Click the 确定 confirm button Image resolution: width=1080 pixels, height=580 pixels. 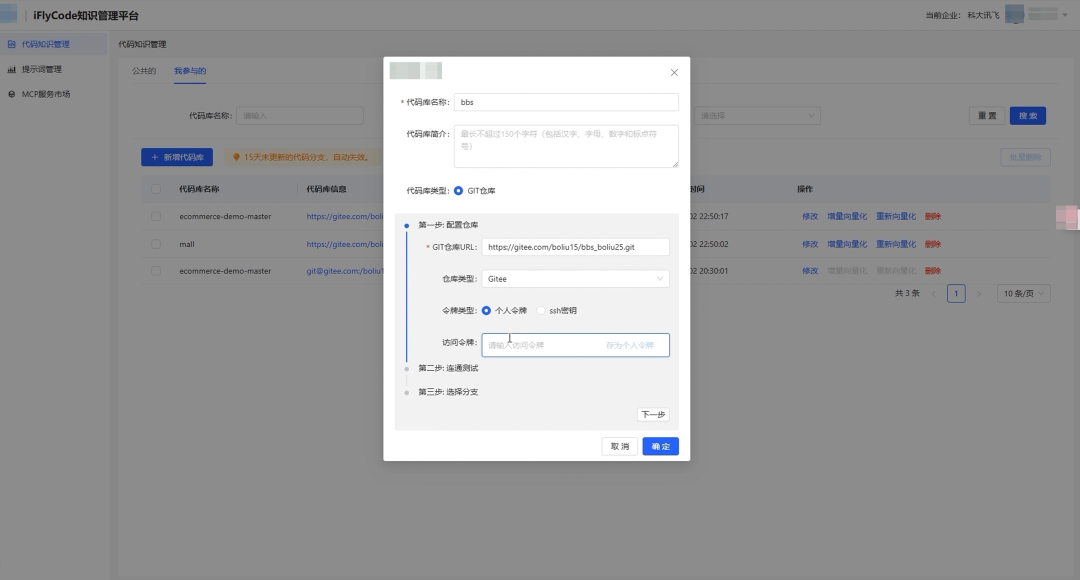660,446
